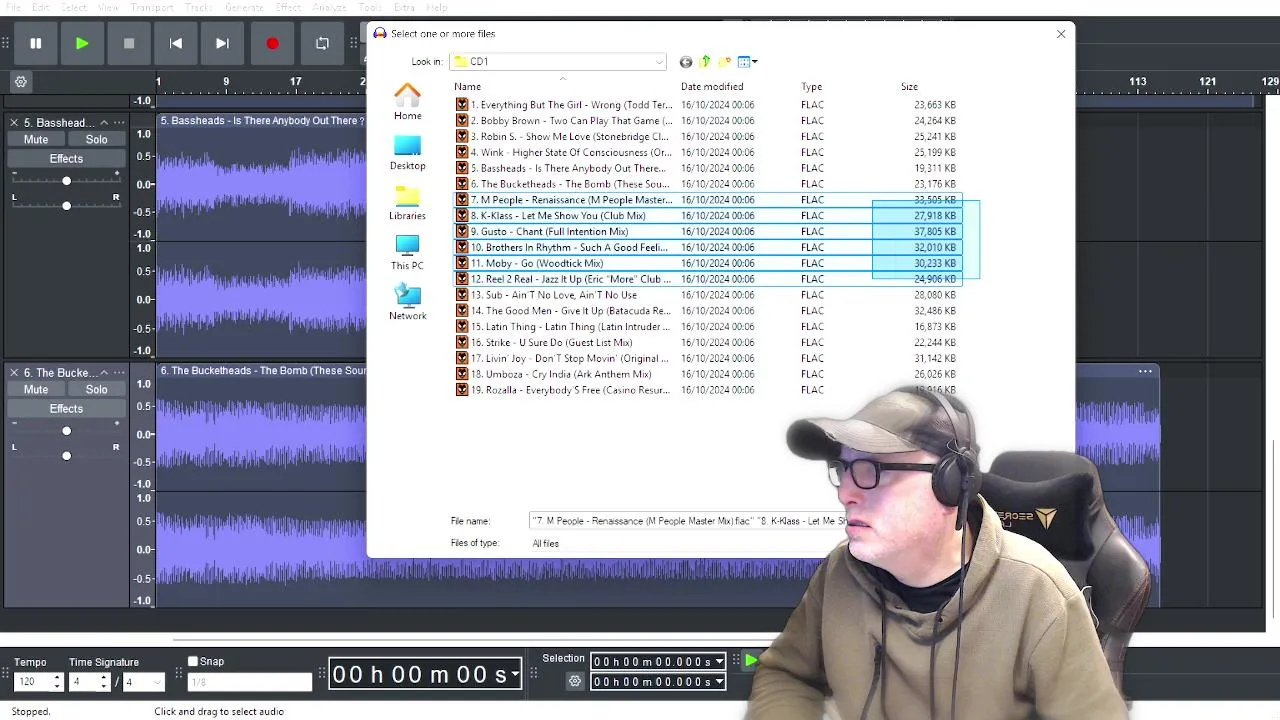This screenshot has width=1280, height=720.
Task: Mute track 5 Bassheads
Action: pos(36,139)
